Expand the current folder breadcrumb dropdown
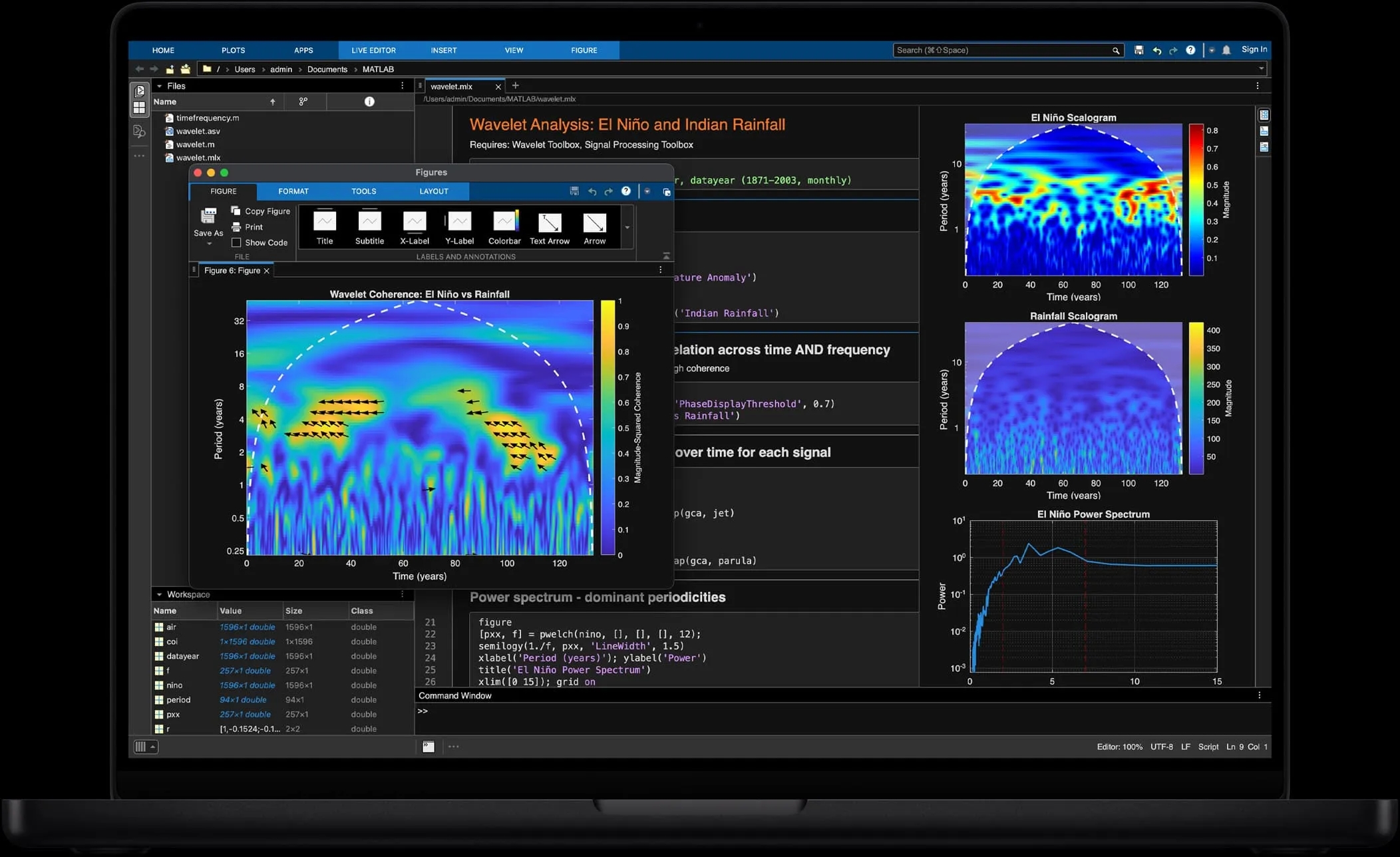Screen dimensions: 1400x857 tap(1260, 68)
